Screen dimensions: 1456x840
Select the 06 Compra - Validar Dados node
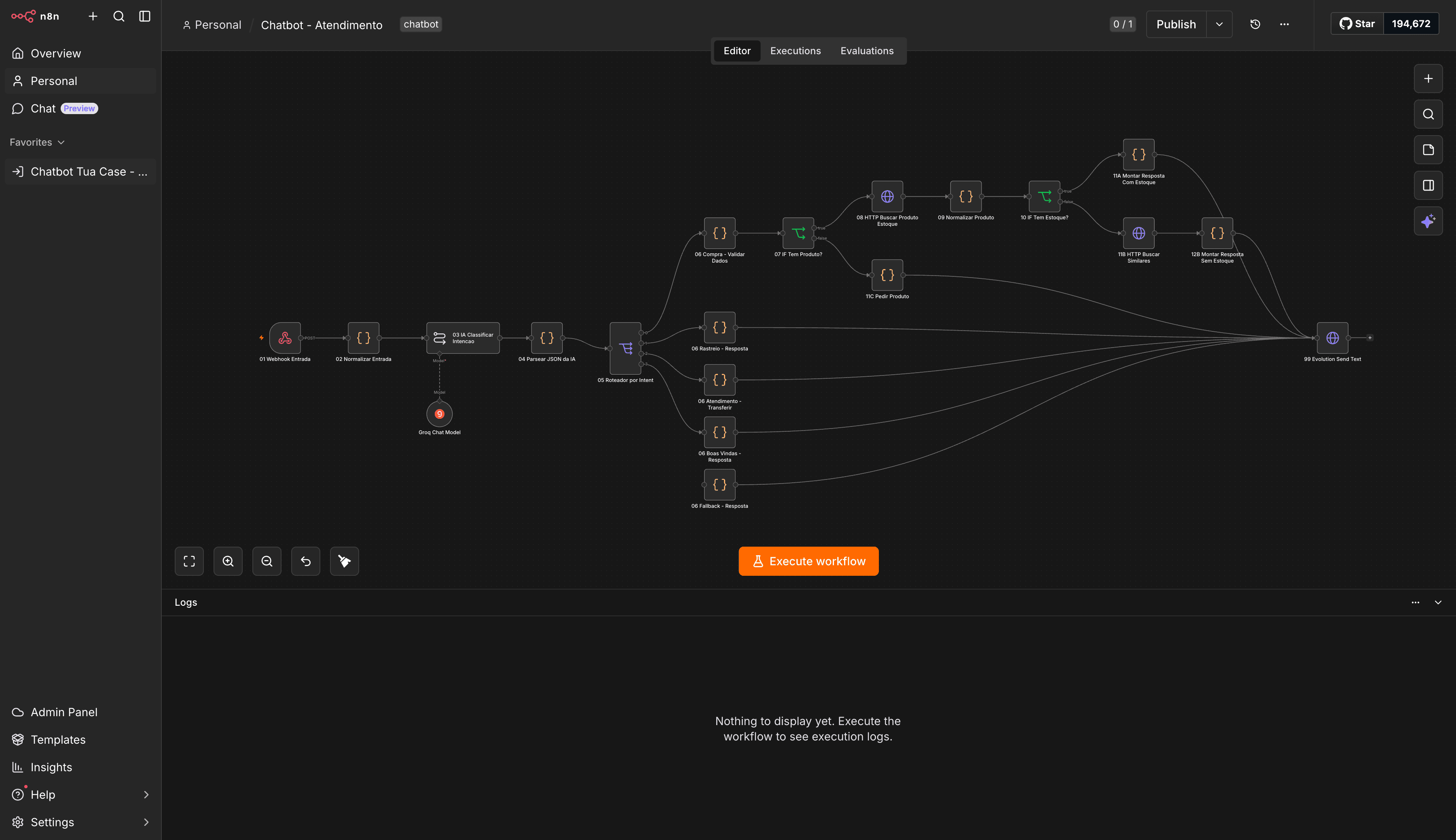coord(720,233)
